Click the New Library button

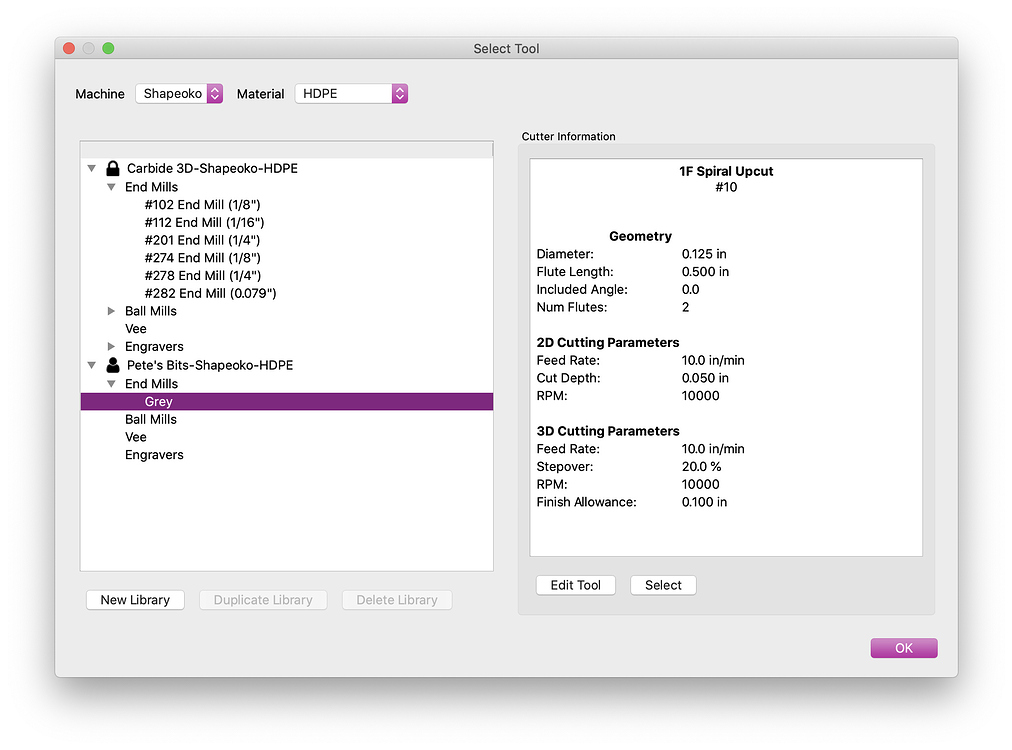coord(135,600)
